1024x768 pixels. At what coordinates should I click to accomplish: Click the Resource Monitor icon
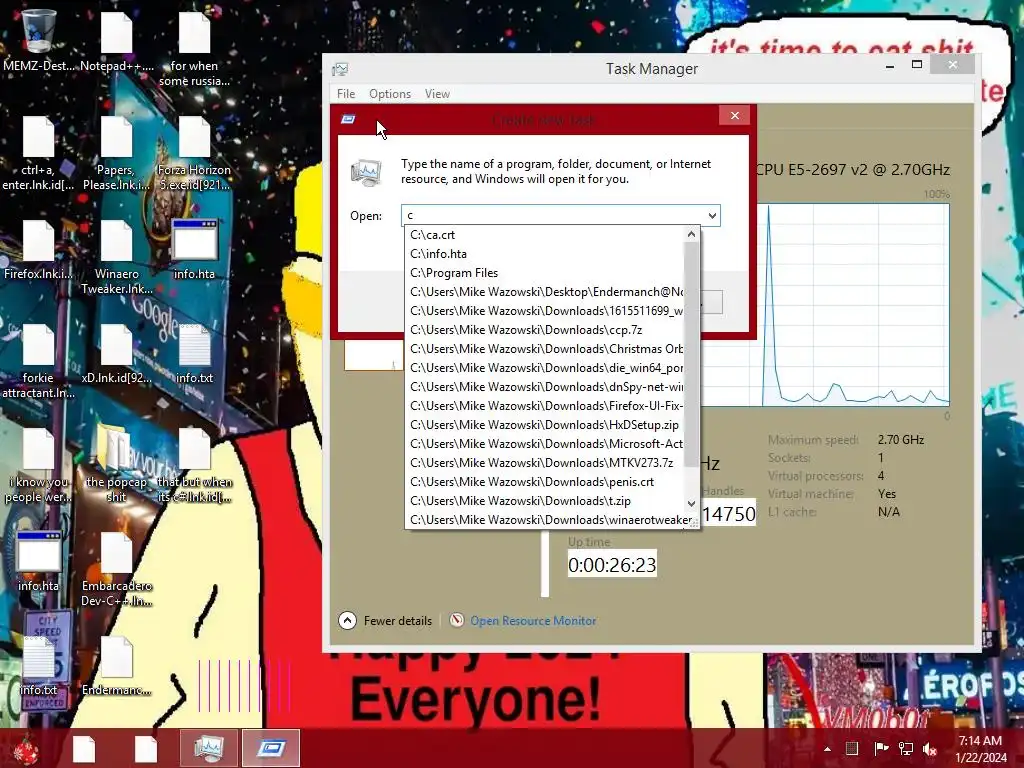pyautogui.click(x=456, y=620)
